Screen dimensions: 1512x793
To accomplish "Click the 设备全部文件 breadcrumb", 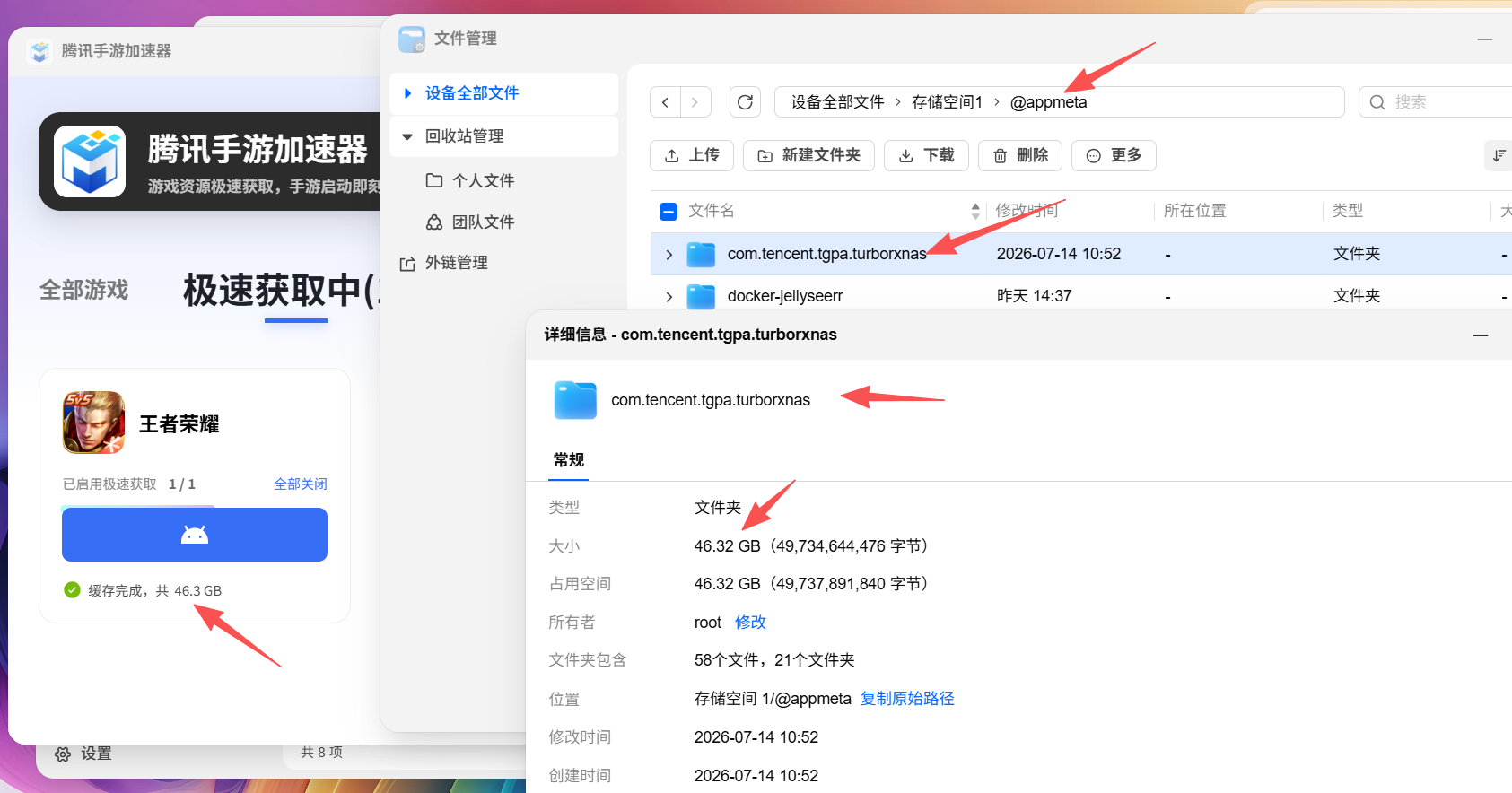I will (837, 102).
